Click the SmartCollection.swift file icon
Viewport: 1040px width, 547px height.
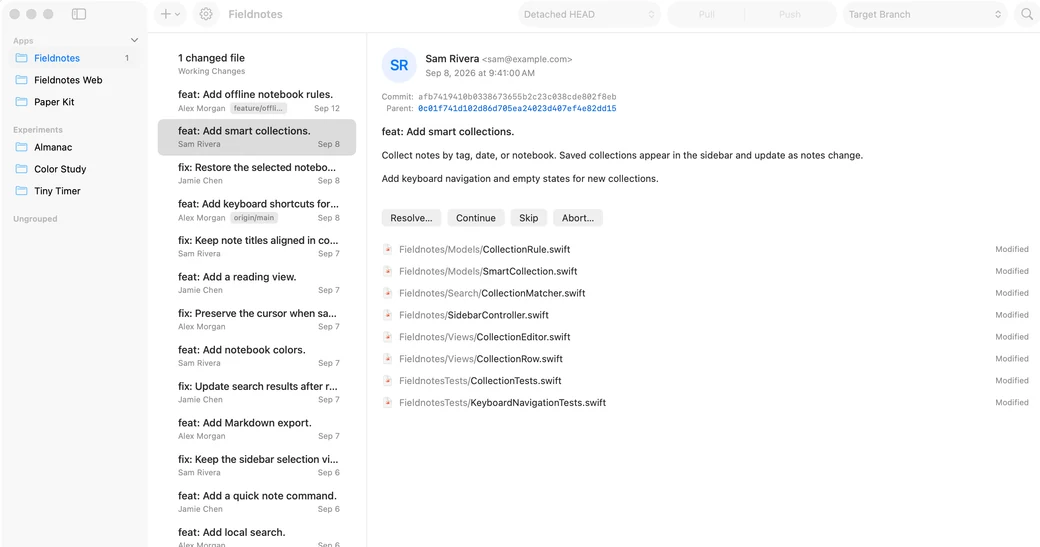pos(387,271)
